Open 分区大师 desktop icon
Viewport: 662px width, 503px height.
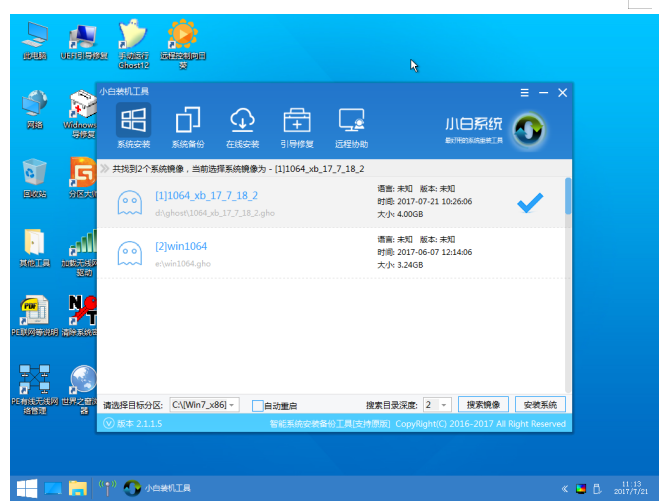pos(83,178)
